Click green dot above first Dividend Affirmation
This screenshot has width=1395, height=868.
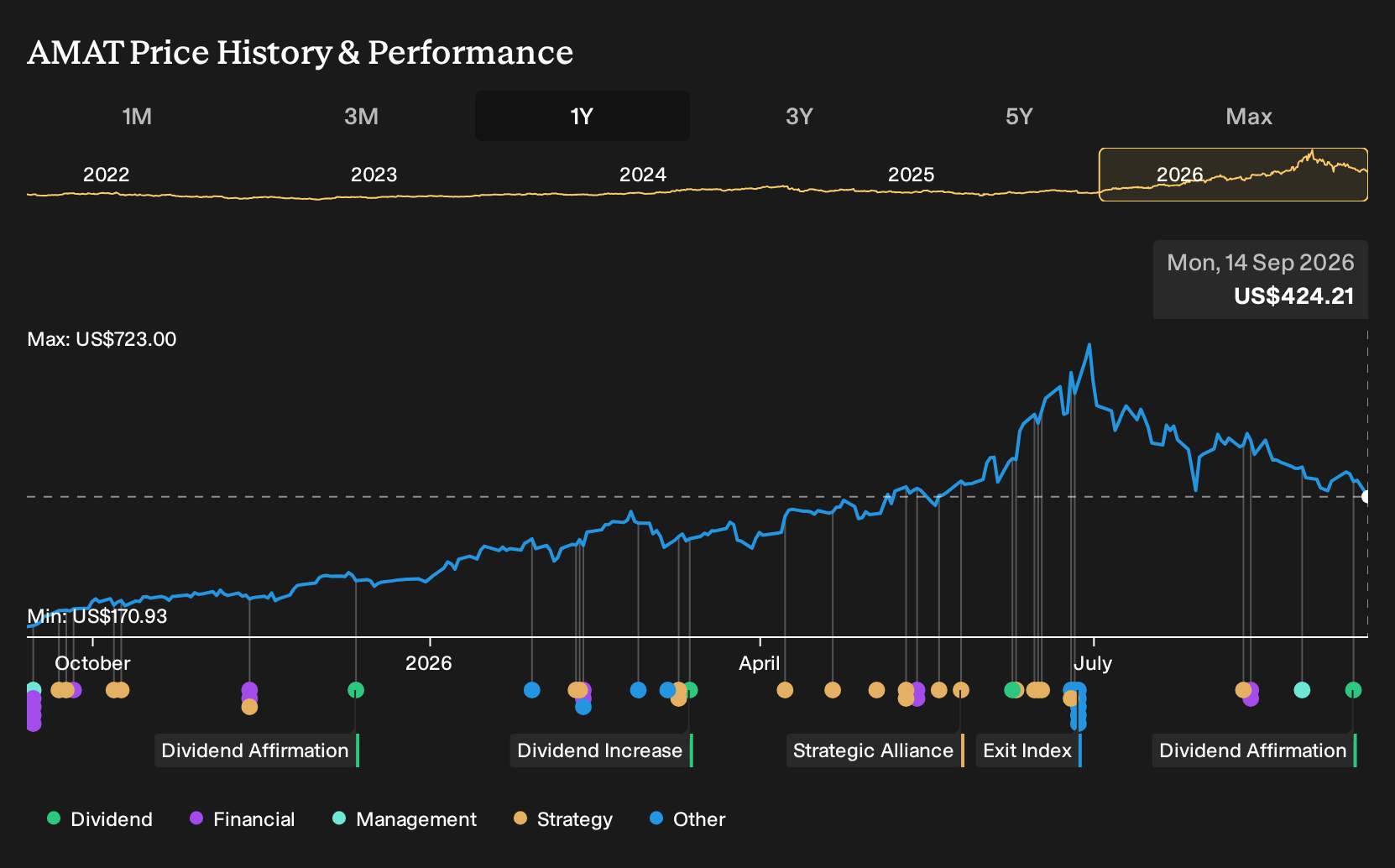[356, 690]
